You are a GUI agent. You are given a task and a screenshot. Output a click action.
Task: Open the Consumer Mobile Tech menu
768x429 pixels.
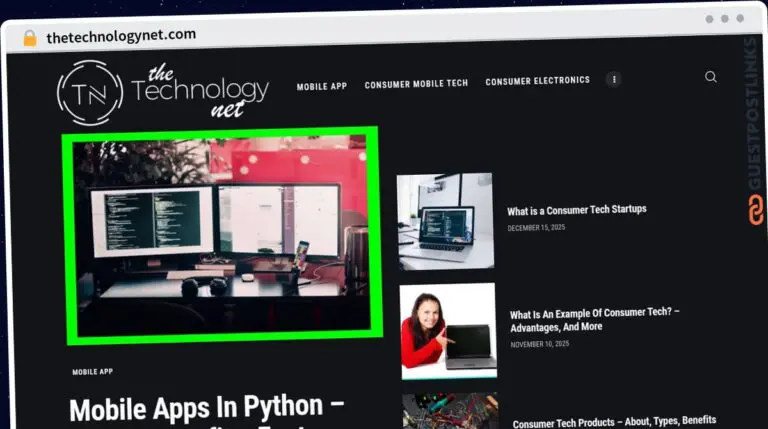[416, 84]
